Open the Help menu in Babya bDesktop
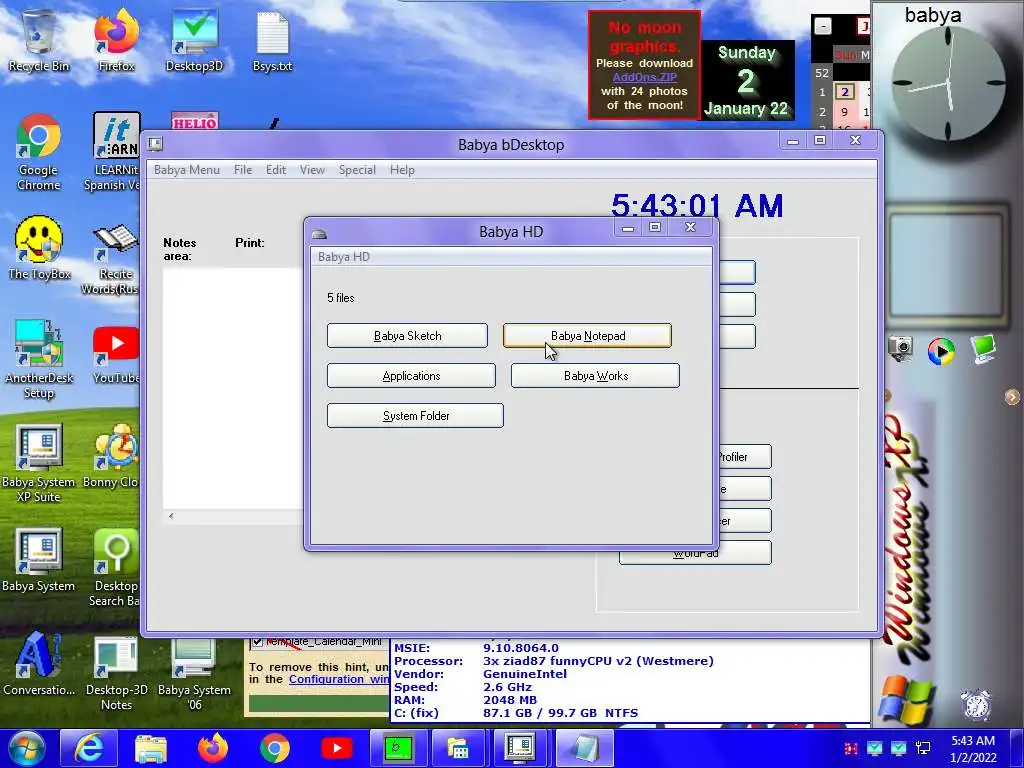 402,170
